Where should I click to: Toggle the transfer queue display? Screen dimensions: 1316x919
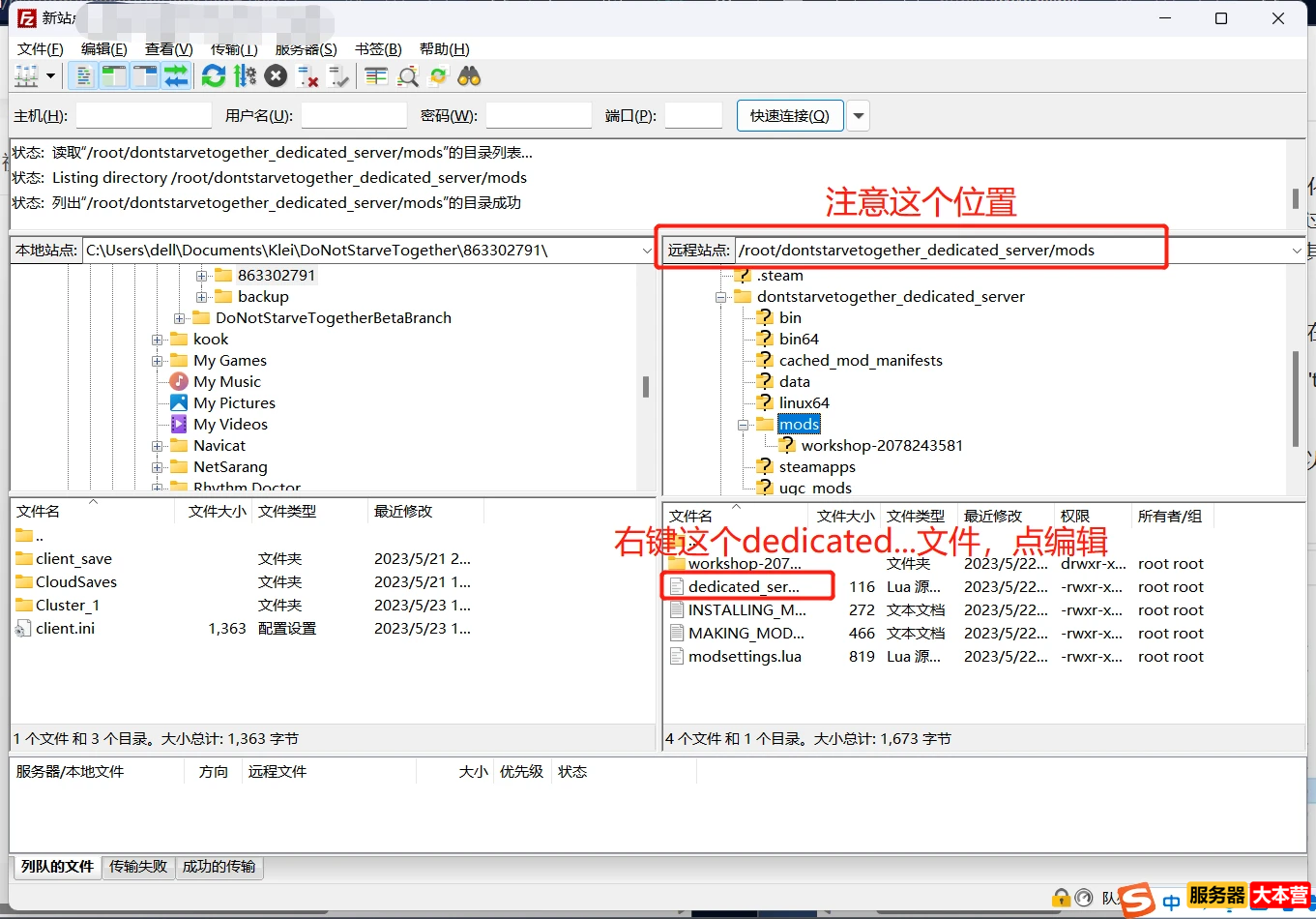pos(176,75)
